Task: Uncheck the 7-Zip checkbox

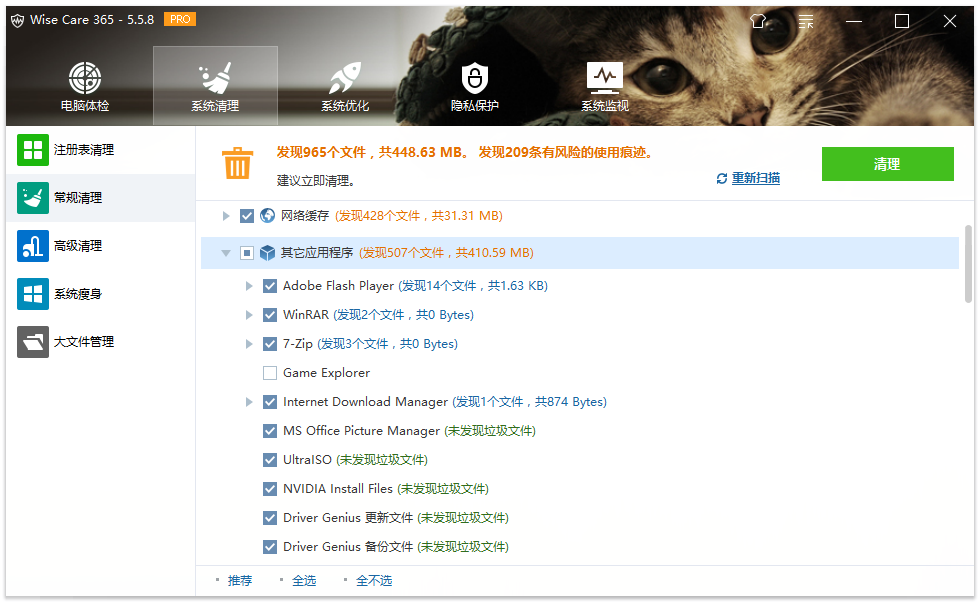Action: [x=270, y=344]
